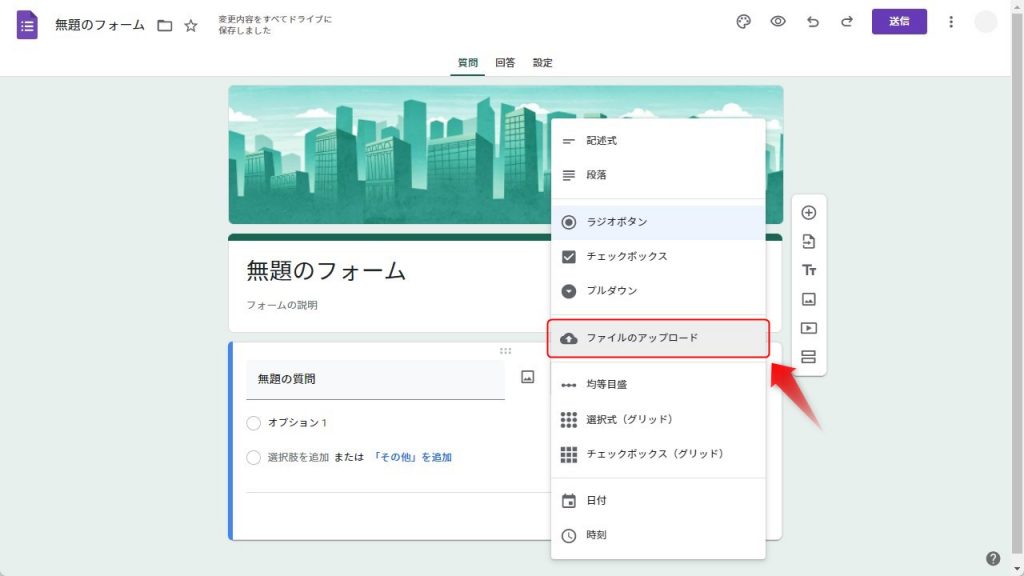Image resolution: width=1024 pixels, height=576 pixels.
Task: Grab the question drag handle dots
Action: 505,351
